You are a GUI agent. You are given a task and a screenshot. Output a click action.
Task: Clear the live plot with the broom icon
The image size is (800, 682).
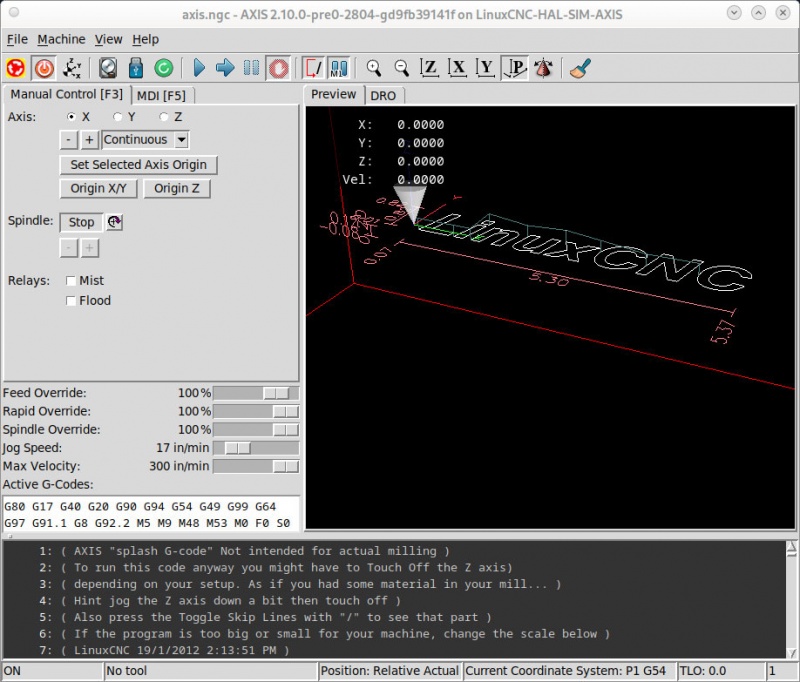(x=580, y=68)
